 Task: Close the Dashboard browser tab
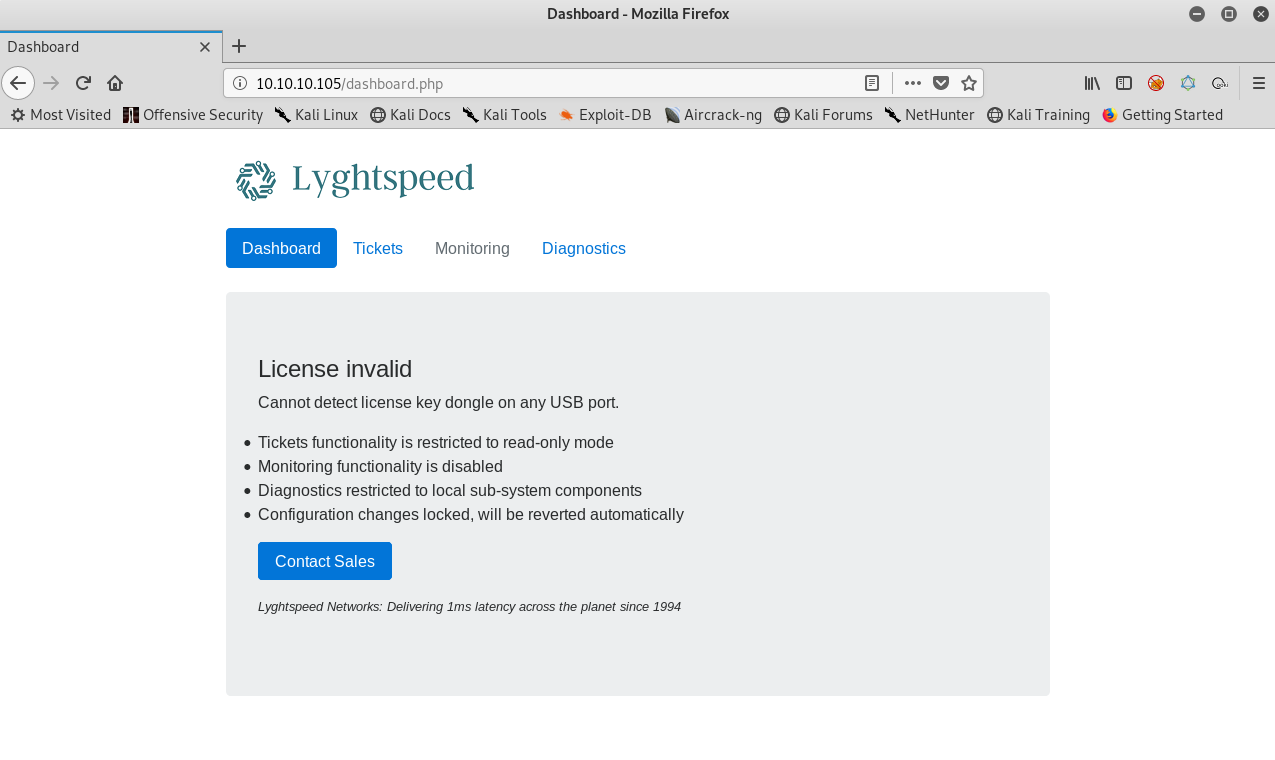[205, 47]
